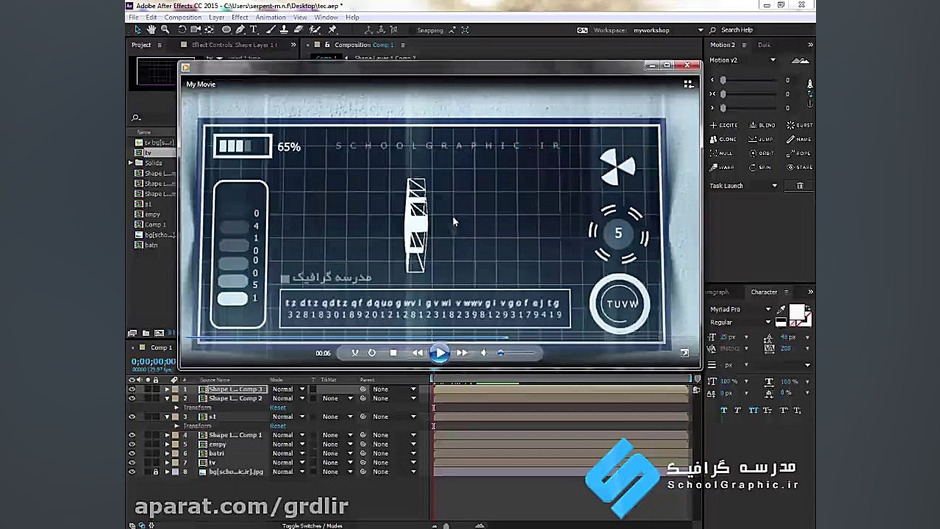Open the Effect menu
The width and height of the screenshot is (940, 529).
(240, 17)
